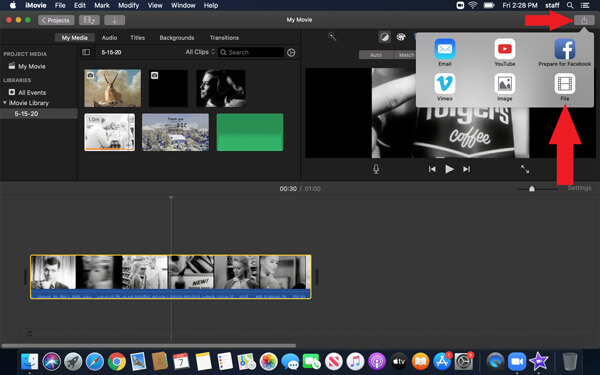Open All Clips filter dropdown
Viewport: 600px width, 375px height.
pos(200,52)
